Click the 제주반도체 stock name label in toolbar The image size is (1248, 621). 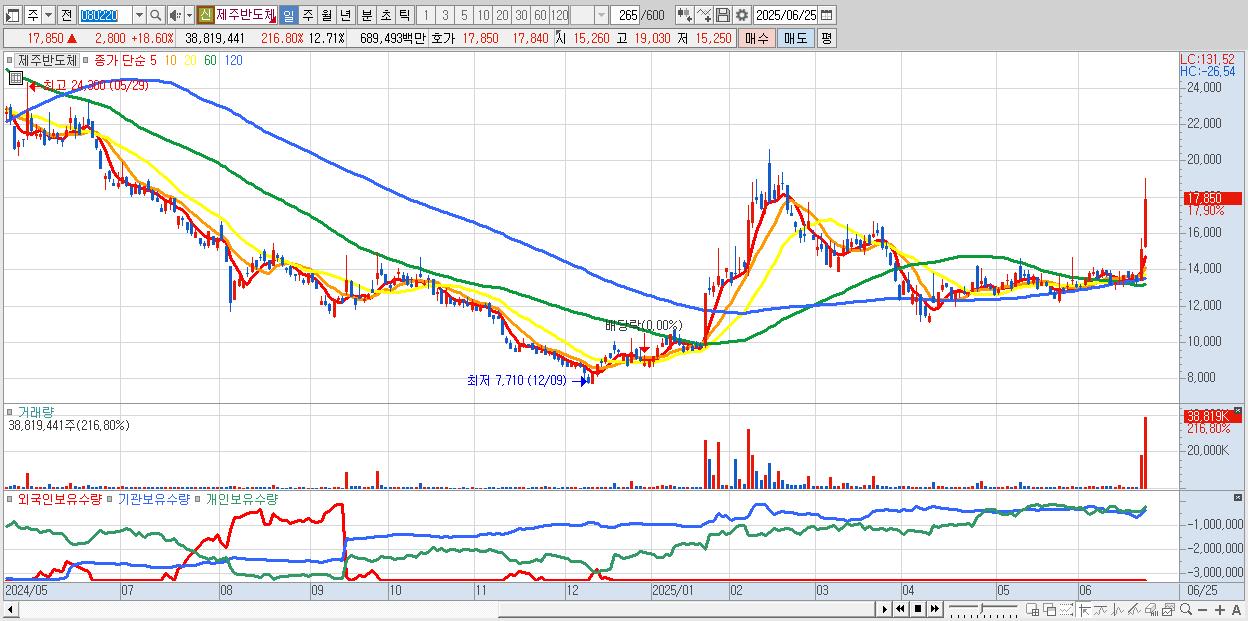[245, 15]
